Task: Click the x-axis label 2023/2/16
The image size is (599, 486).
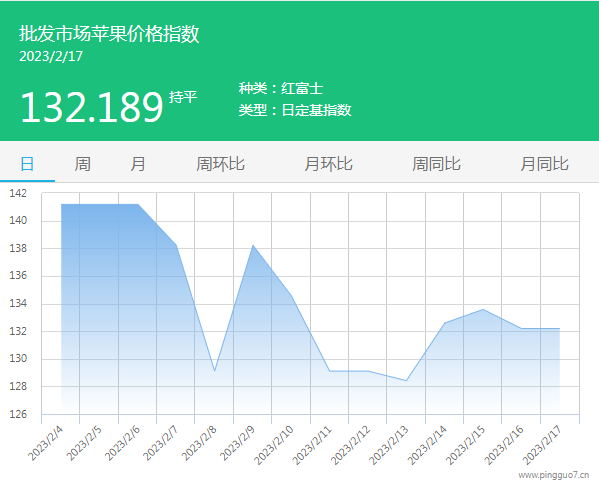Action: tap(504, 445)
